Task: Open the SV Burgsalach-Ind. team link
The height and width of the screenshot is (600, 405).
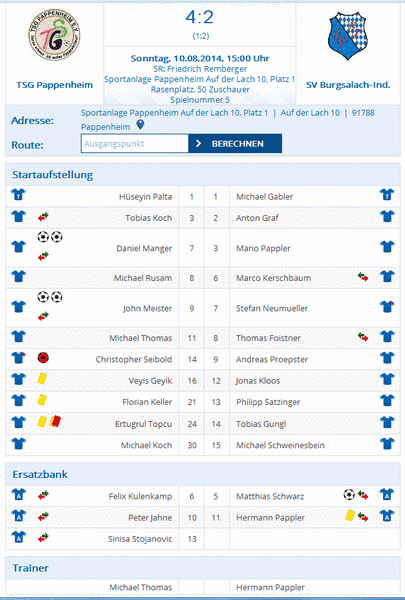Action: click(x=348, y=85)
